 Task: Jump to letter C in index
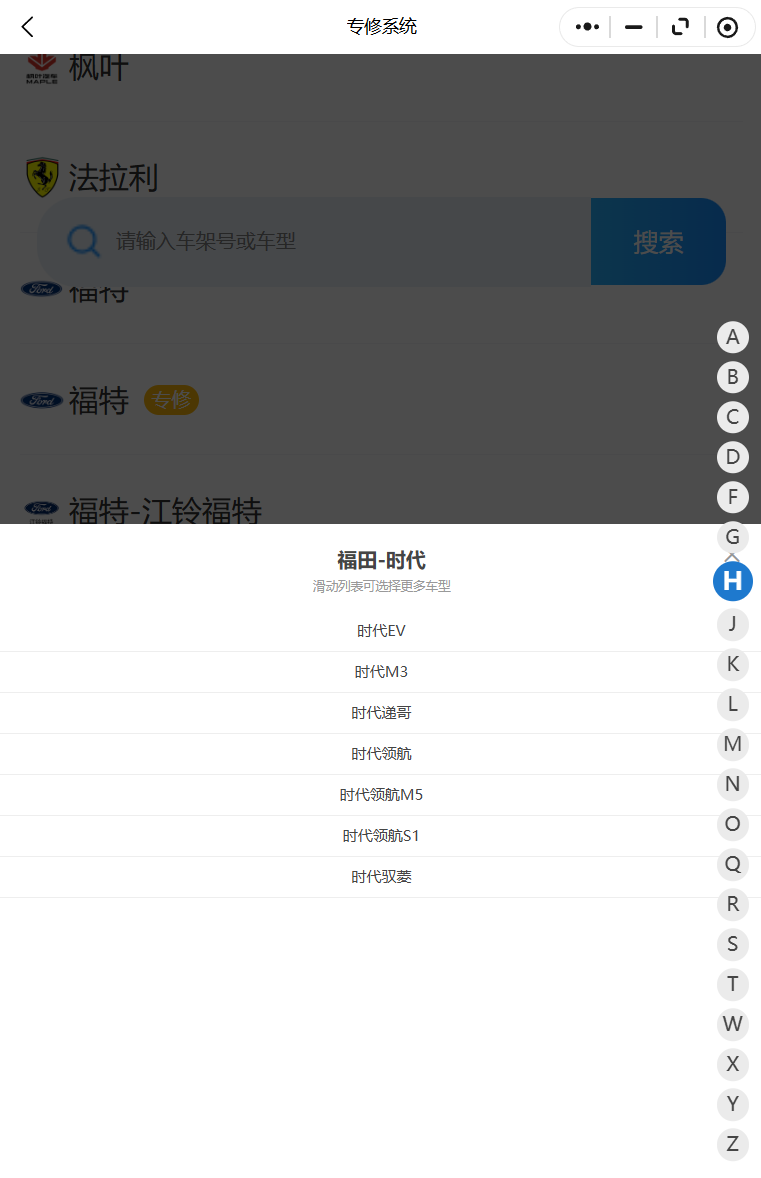click(x=732, y=417)
